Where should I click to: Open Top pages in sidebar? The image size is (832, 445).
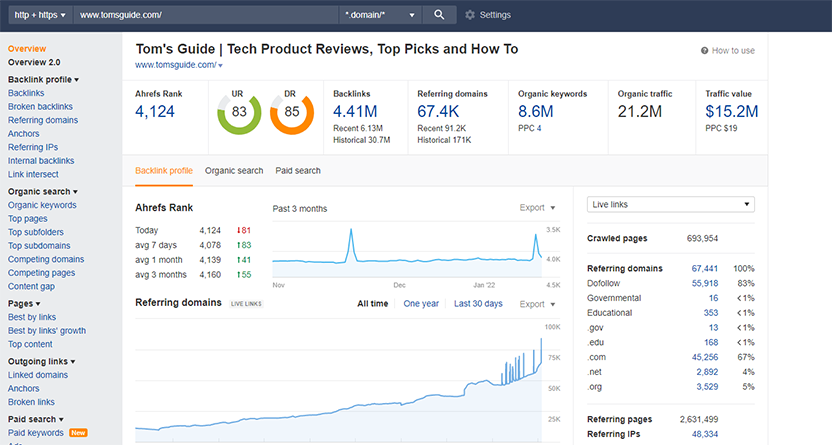click(x=28, y=219)
